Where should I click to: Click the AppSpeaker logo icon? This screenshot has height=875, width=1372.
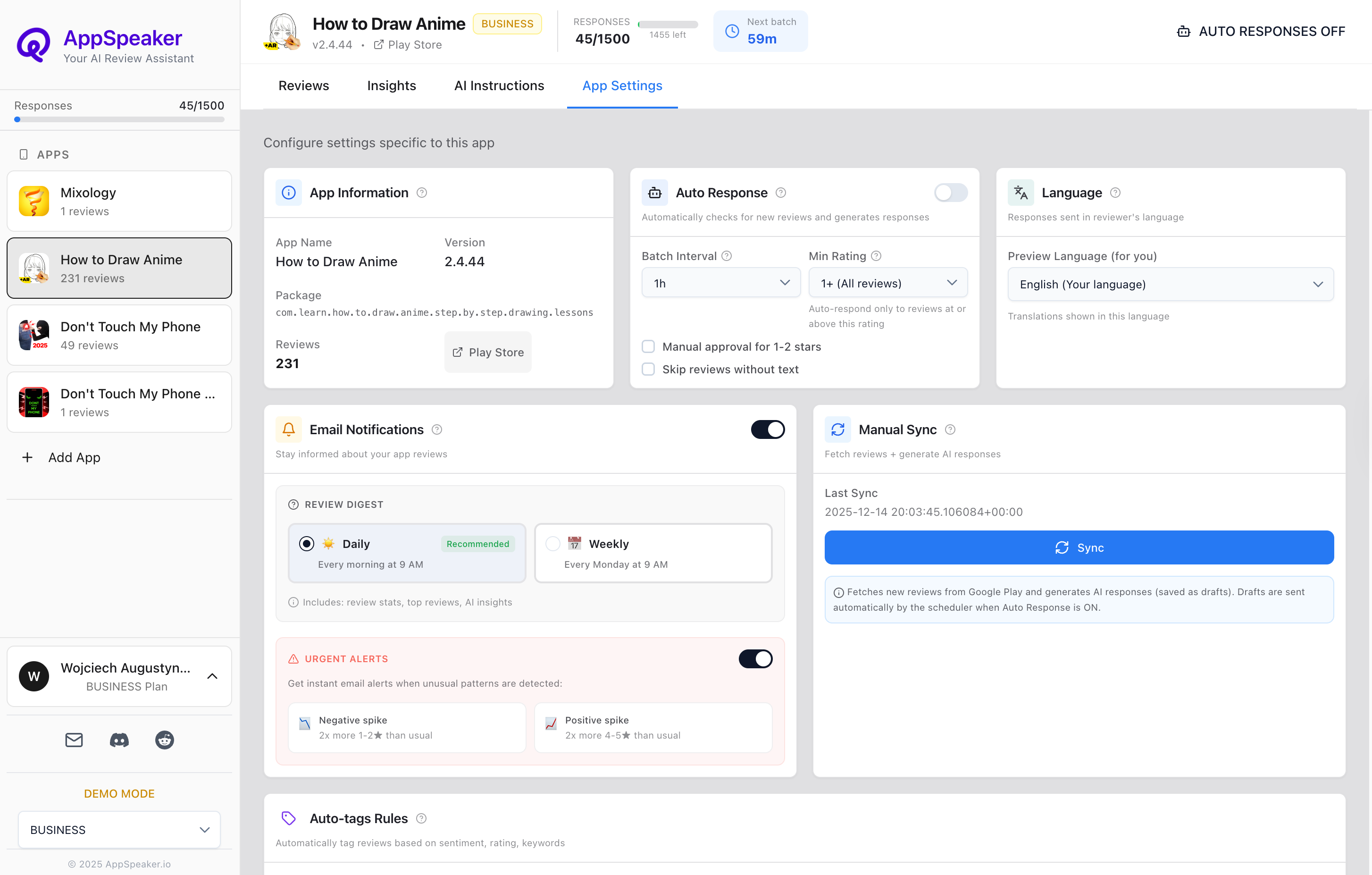[x=33, y=44]
